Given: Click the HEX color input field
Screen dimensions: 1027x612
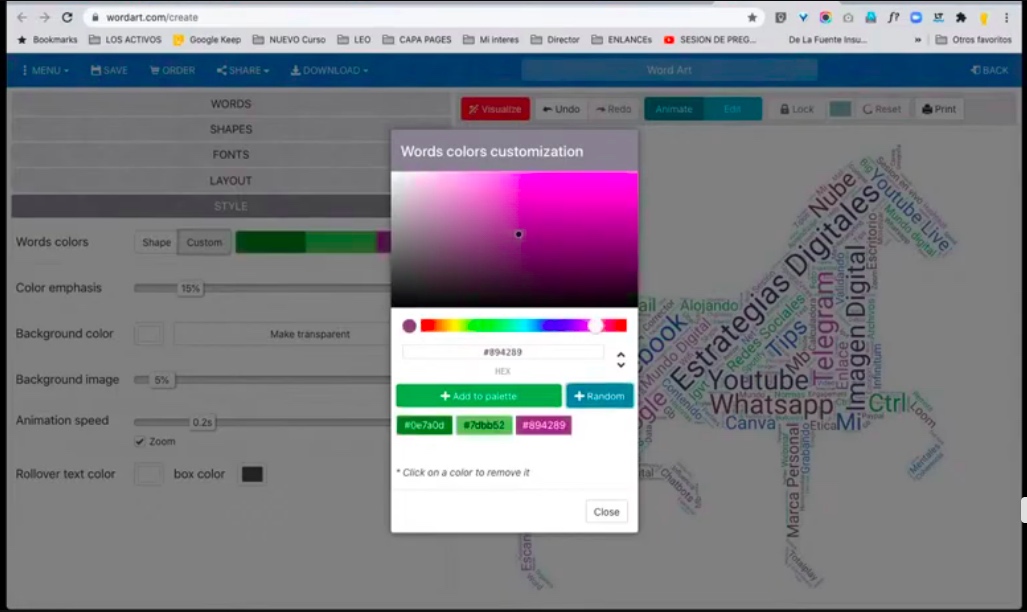Looking at the screenshot, I should (x=503, y=352).
